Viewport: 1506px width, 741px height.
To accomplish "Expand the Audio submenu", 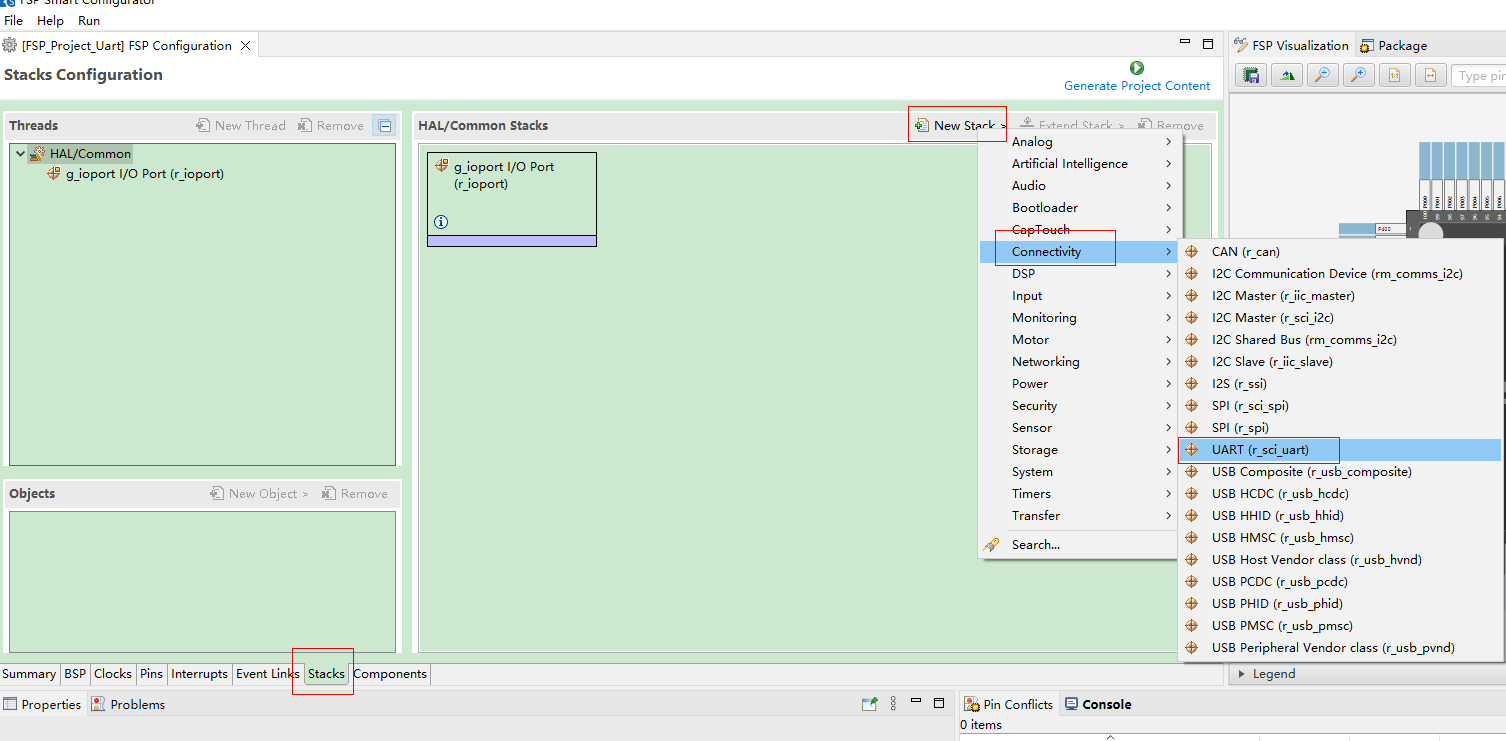I will pos(1080,186).
